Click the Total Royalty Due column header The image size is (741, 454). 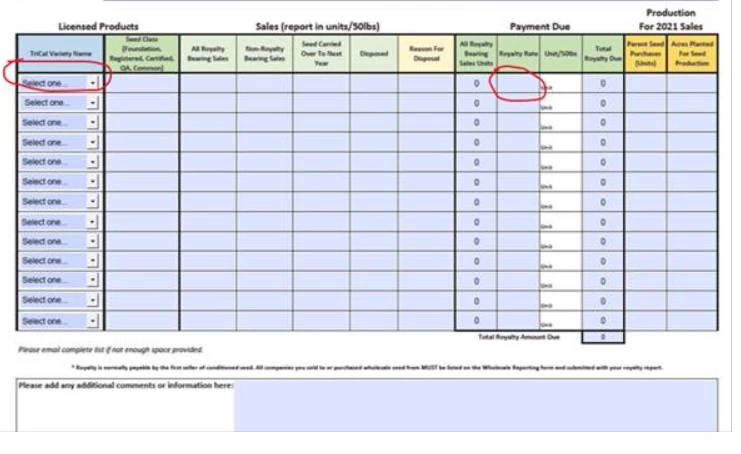pos(603,53)
